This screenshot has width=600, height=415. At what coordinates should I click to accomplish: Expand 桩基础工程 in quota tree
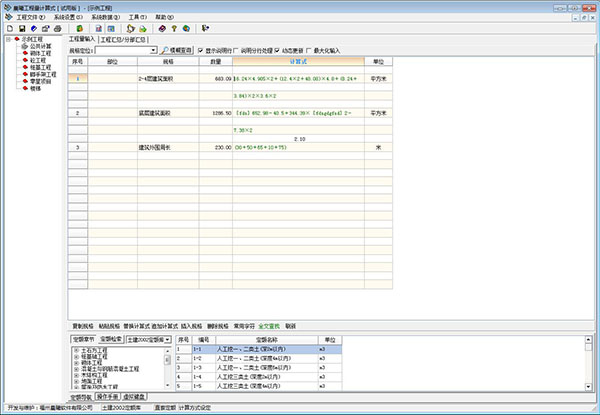(77, 356)
